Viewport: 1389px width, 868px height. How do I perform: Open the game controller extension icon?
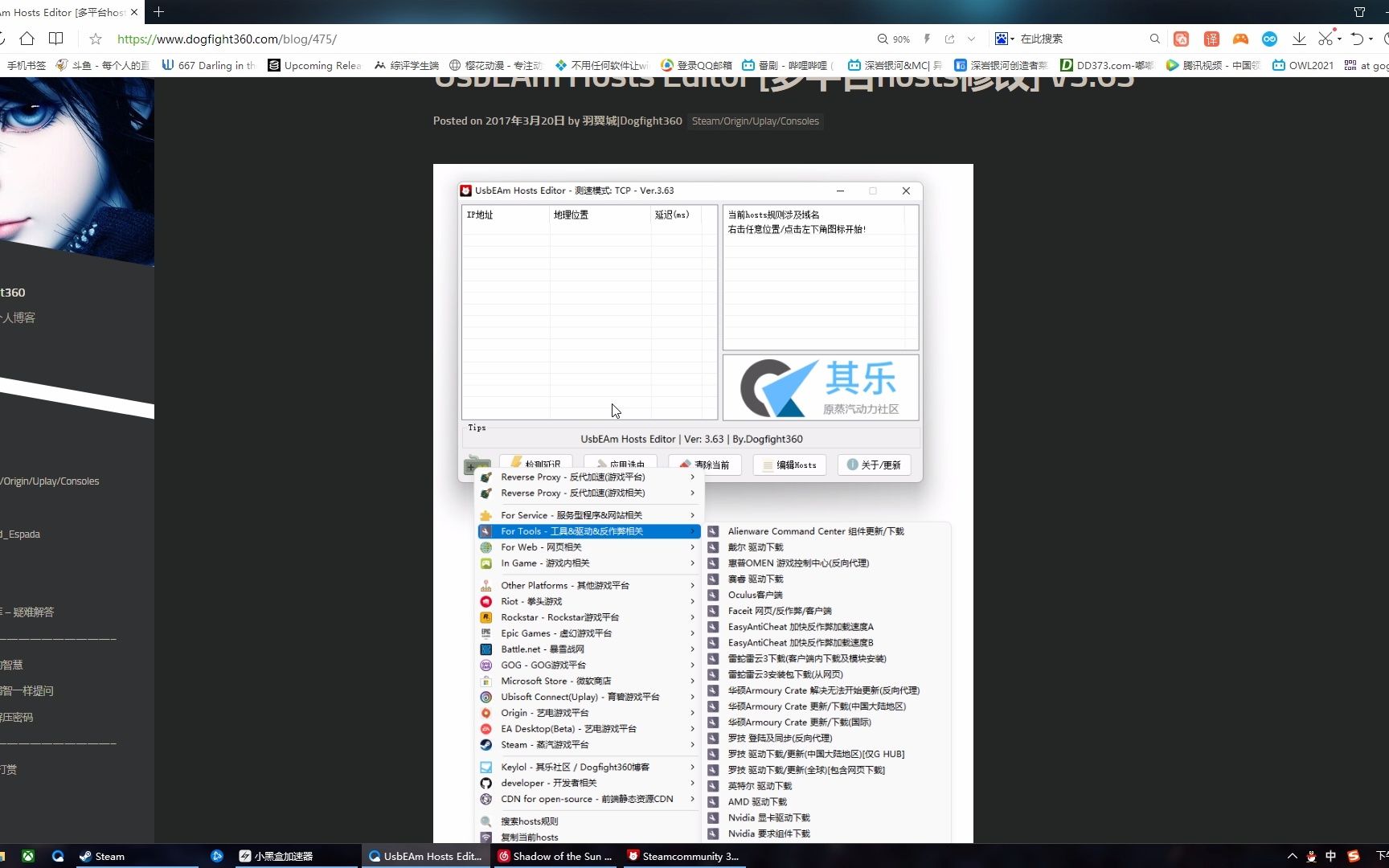1240,39
